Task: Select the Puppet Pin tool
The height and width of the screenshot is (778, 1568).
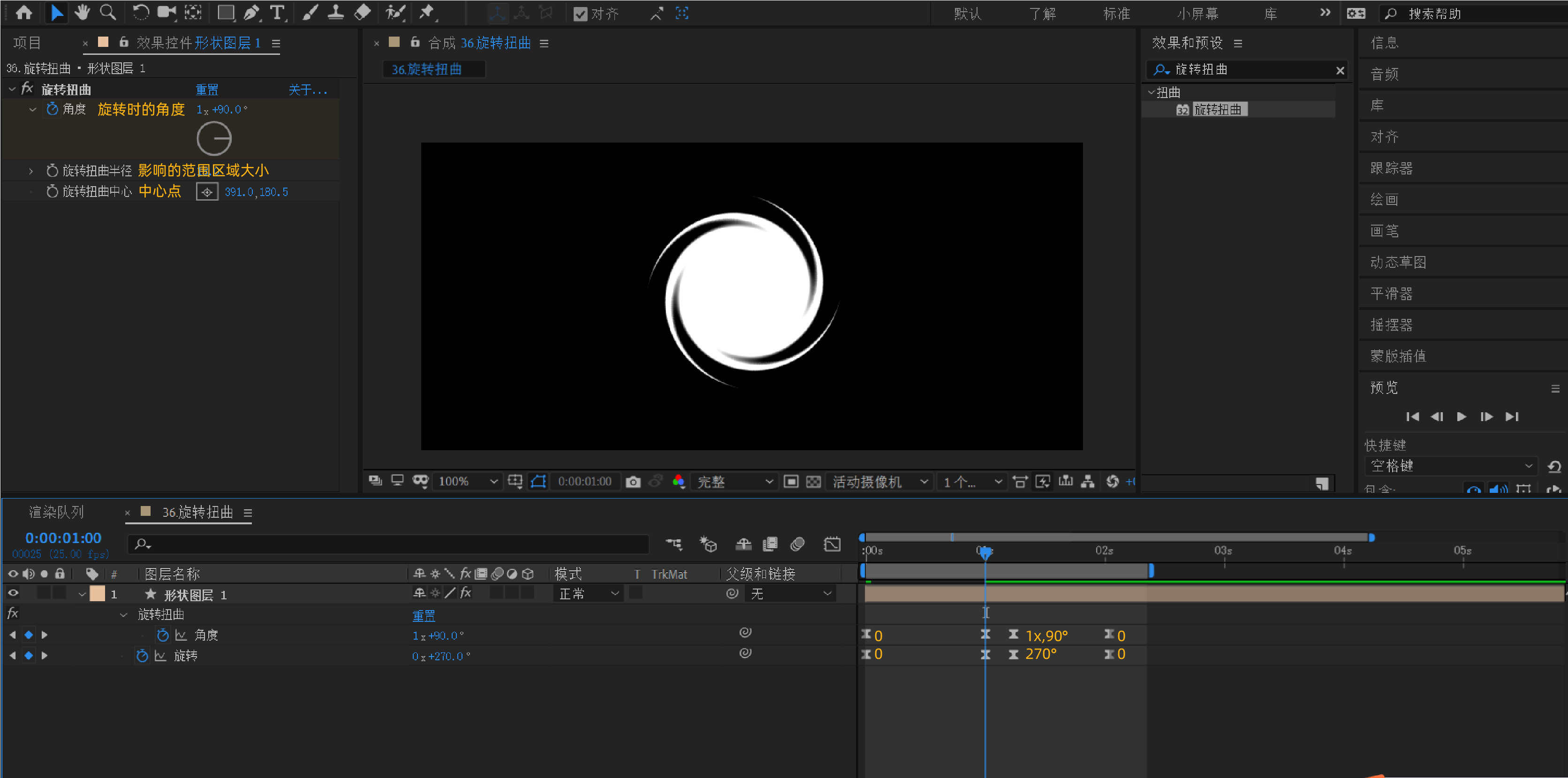Action: pos(427,13)
